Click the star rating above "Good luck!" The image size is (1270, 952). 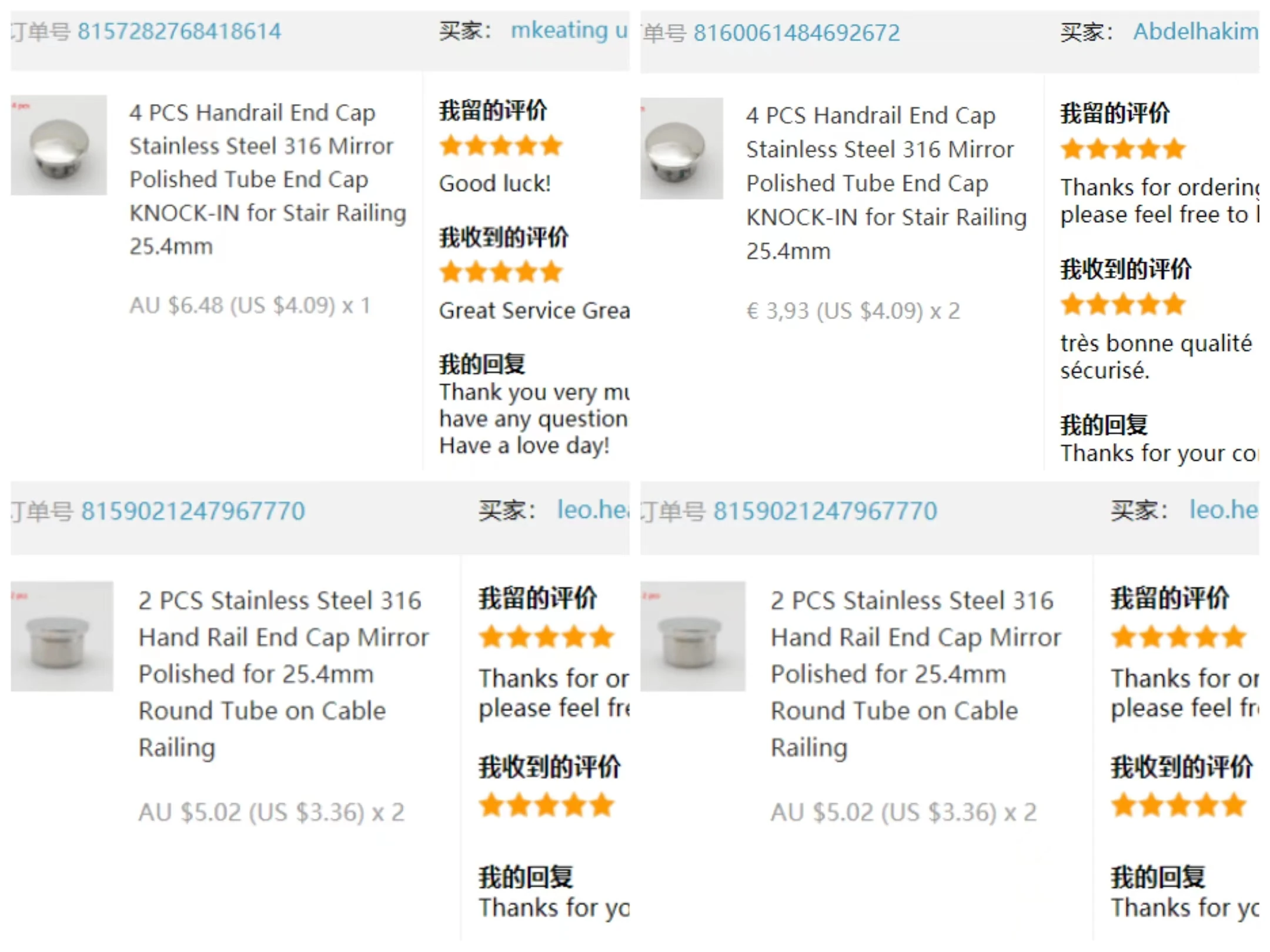point(501,146)
